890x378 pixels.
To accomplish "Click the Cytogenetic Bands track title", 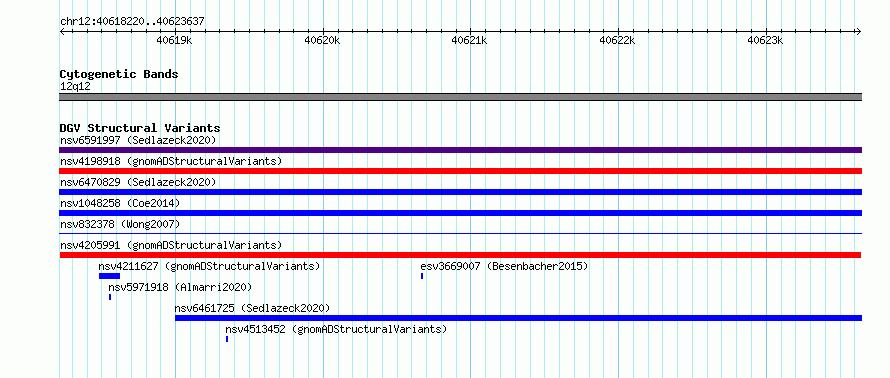I will 119,74.
